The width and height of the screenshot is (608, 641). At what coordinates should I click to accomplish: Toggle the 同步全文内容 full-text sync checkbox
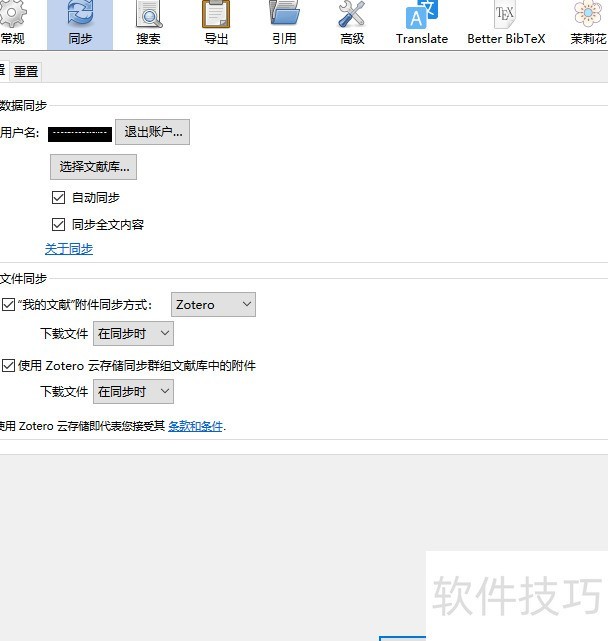coord(58,224)
